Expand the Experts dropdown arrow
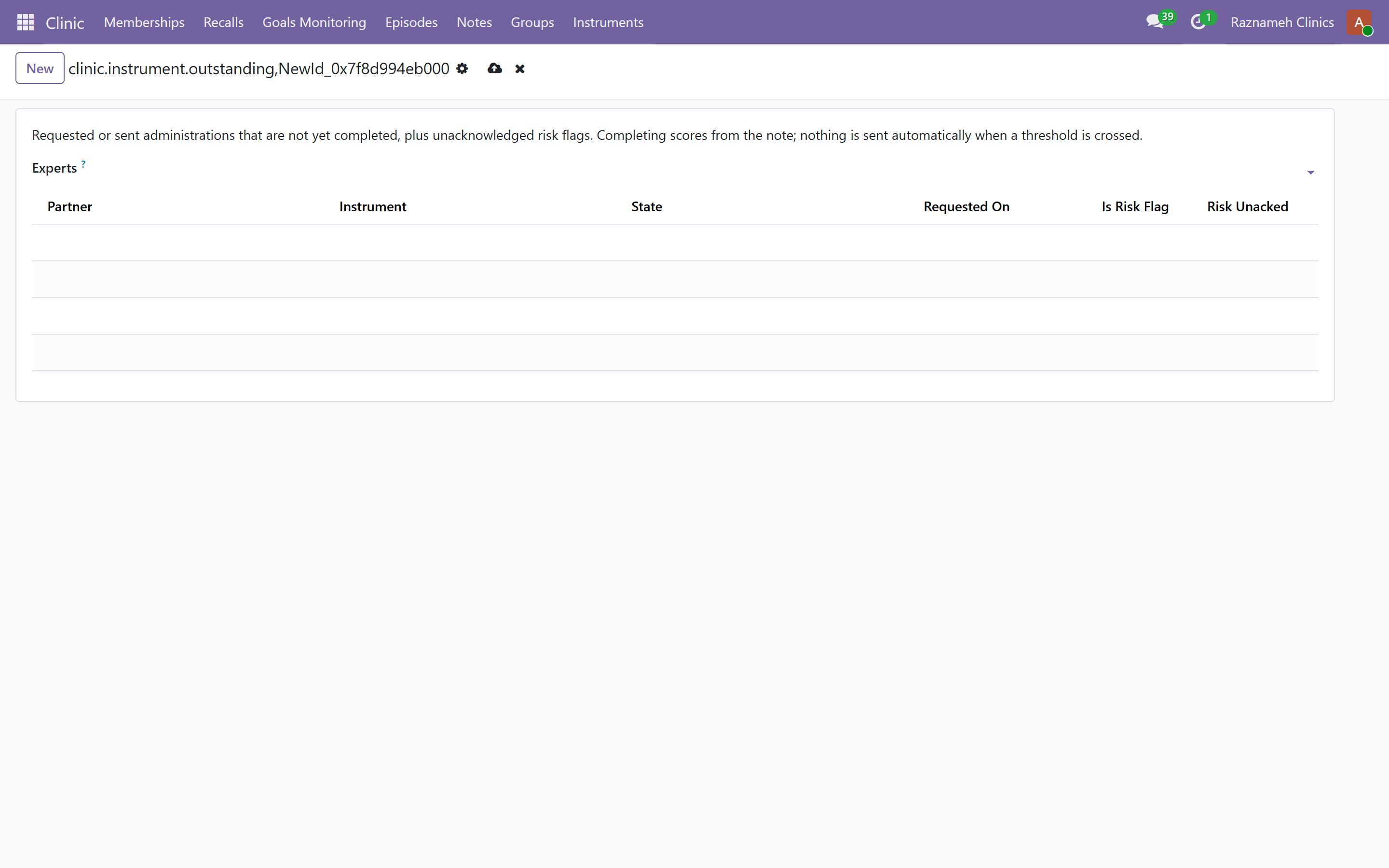1389x868 pixels. tap(1310, 173)
